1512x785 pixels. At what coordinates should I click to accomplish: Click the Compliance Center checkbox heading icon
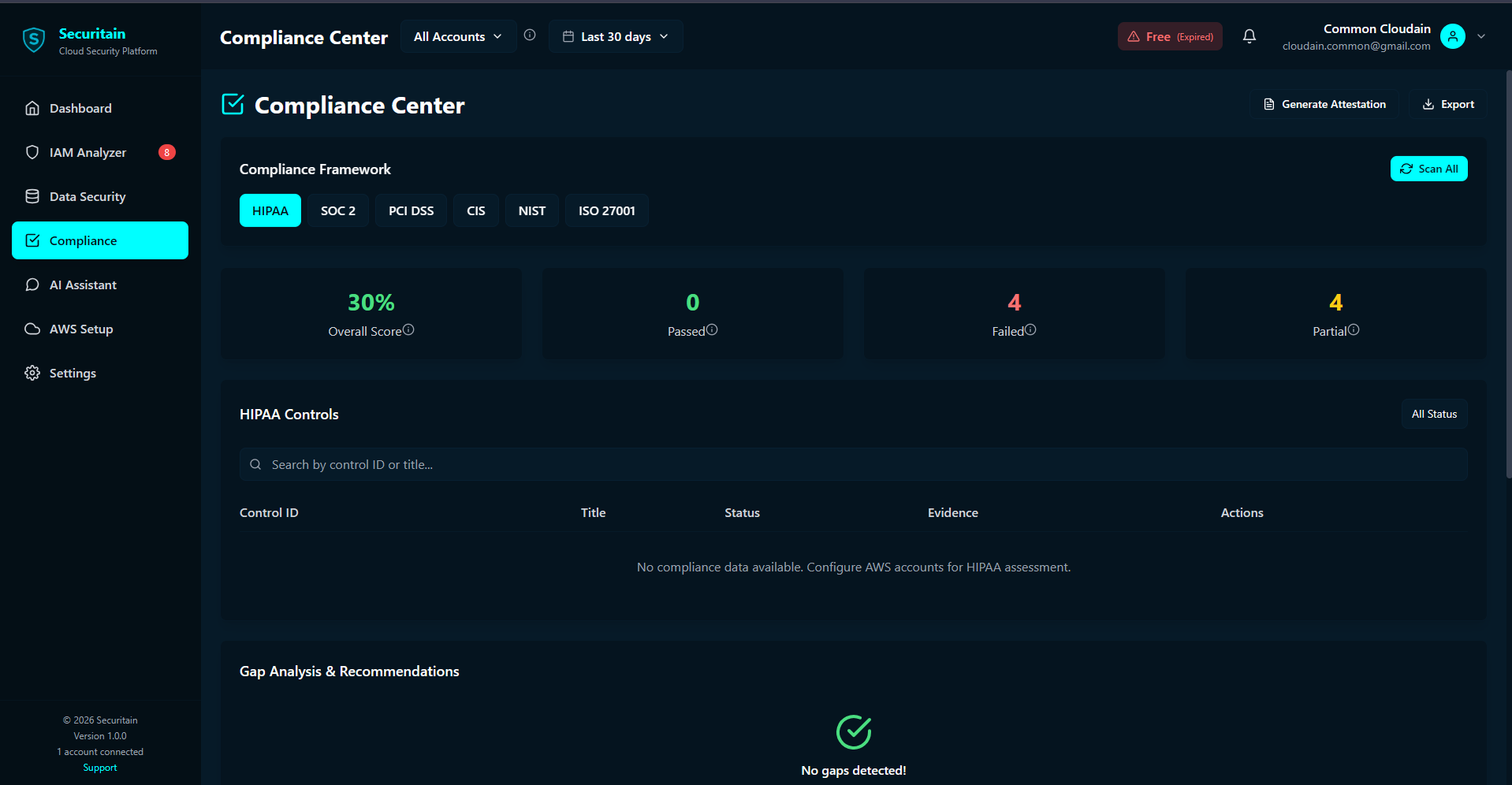click(233, 104)
